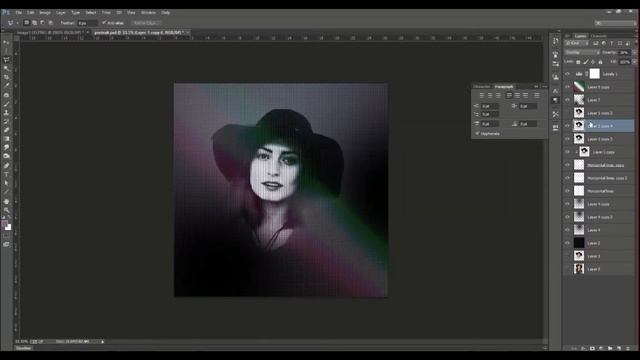The width and height of the screenshot is (640, 360).
Task: Open the Filter menu
Action: pos(106,13)
